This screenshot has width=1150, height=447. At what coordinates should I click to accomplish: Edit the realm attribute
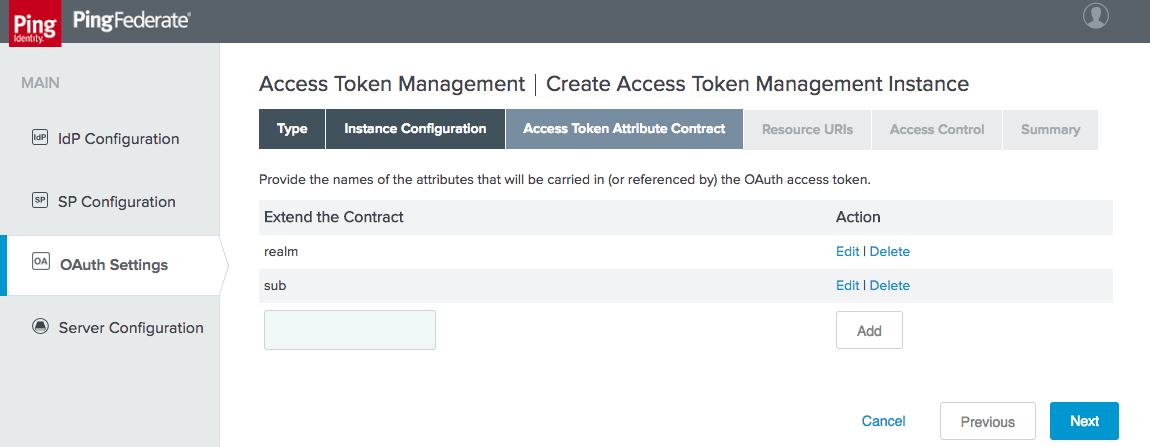point(847,251)
